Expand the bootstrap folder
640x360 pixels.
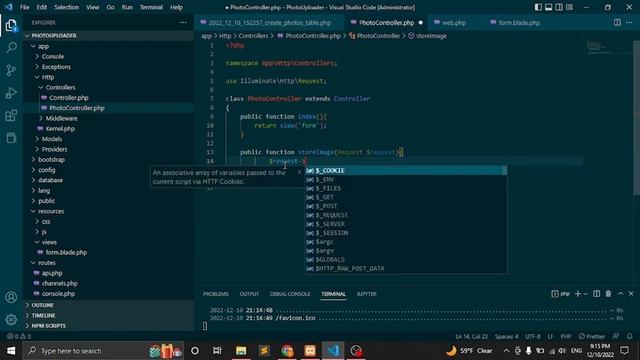pyautogui.click(x=51, y=160)
